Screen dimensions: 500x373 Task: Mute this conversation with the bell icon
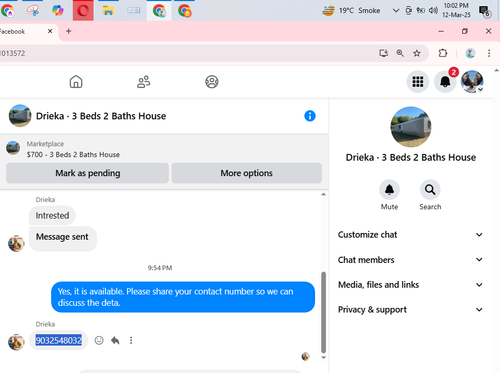point(389,190)
